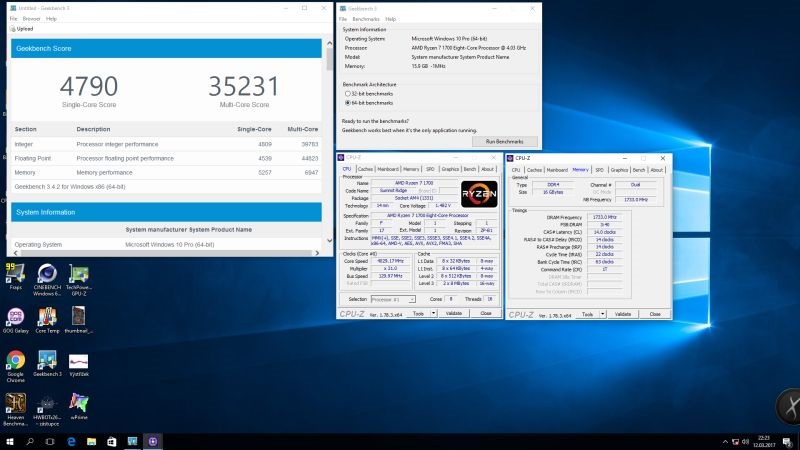The width and height of the screenshot is (800, 450).
Task: Open SPD tab in right CPU-Z window
Action: (x=599, y=170)
